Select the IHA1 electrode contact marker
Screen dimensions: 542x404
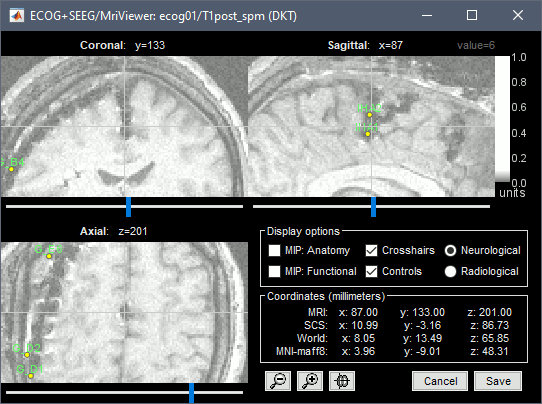coord(367,134)
